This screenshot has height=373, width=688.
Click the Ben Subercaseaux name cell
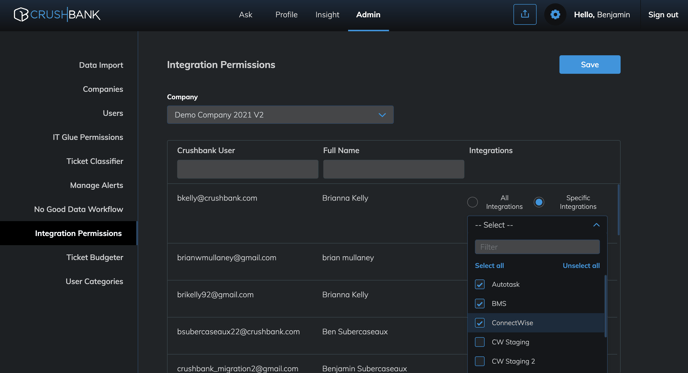[355, 332]
